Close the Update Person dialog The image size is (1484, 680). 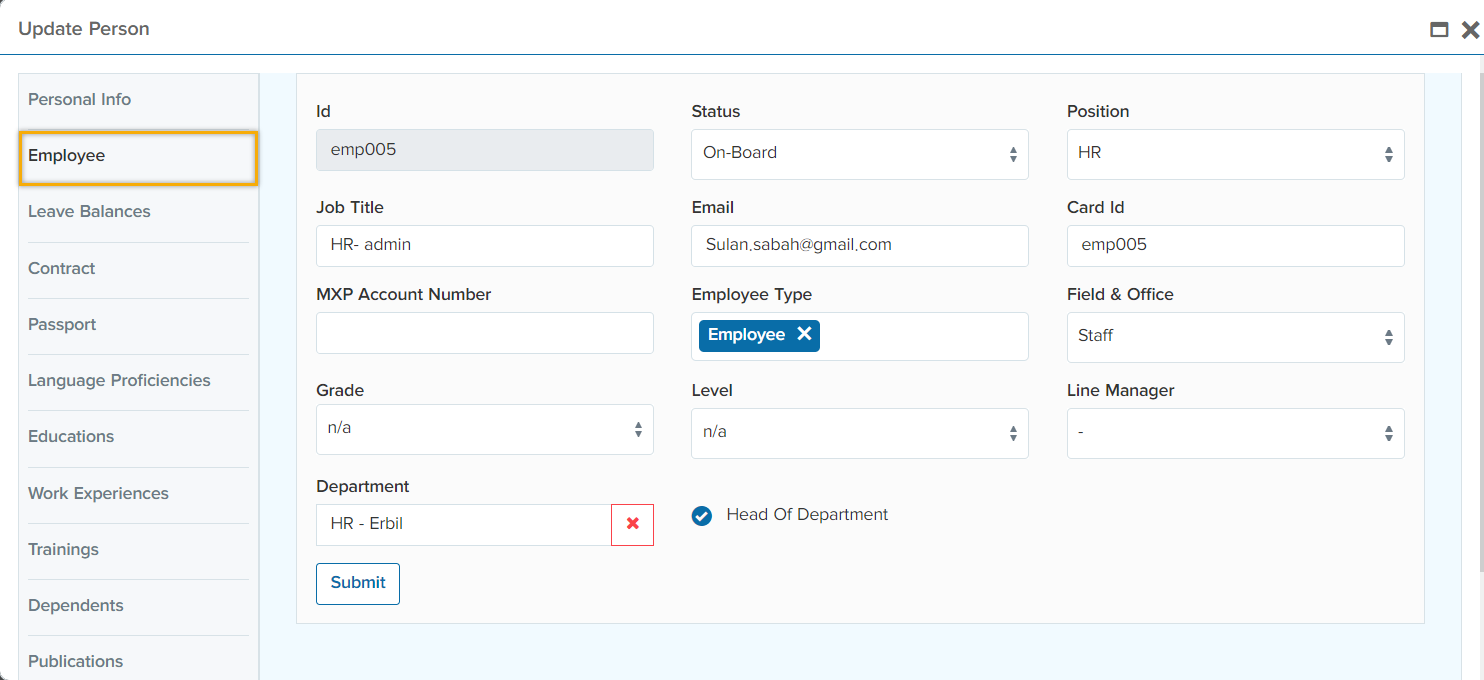click(1469, 30)
